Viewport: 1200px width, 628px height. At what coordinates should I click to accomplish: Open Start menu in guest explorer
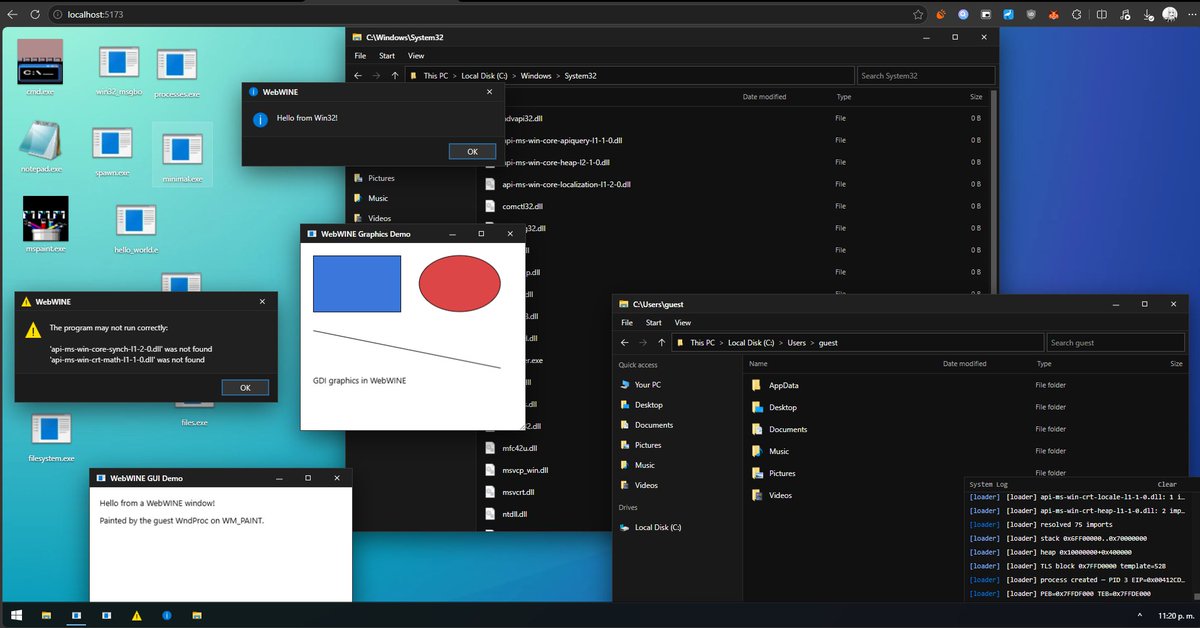click(x=653, y=323)
